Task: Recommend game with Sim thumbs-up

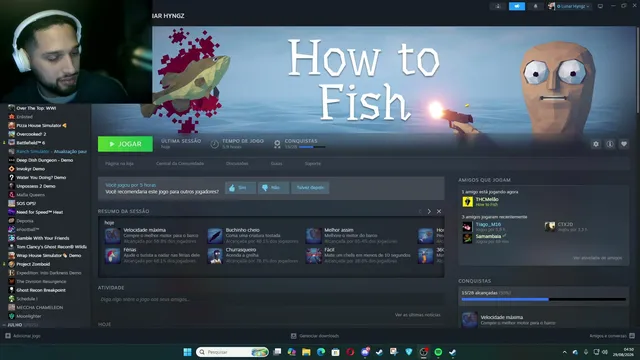Action: [x=240, y=188]
